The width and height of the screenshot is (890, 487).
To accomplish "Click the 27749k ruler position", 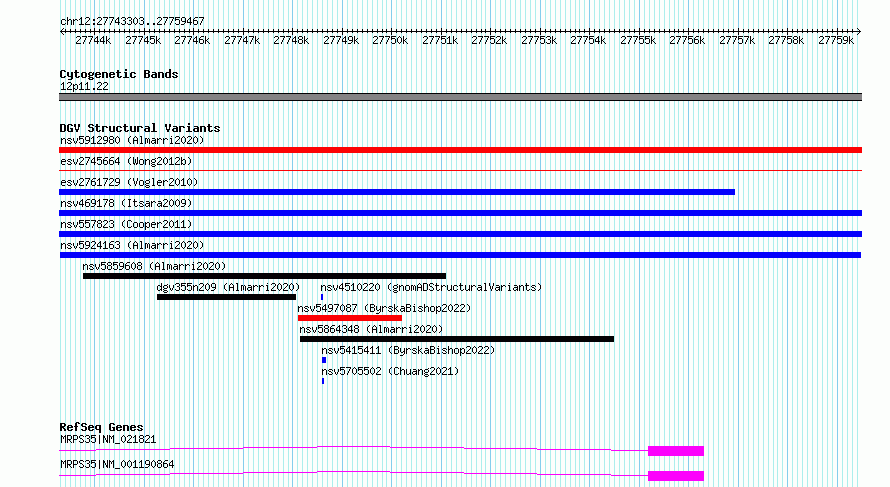I will click(x=341, y=40).
